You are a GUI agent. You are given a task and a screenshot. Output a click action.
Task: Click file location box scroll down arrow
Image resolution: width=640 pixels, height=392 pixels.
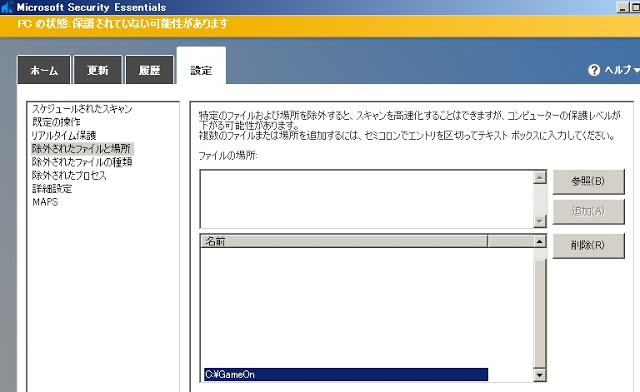point(540,221)
